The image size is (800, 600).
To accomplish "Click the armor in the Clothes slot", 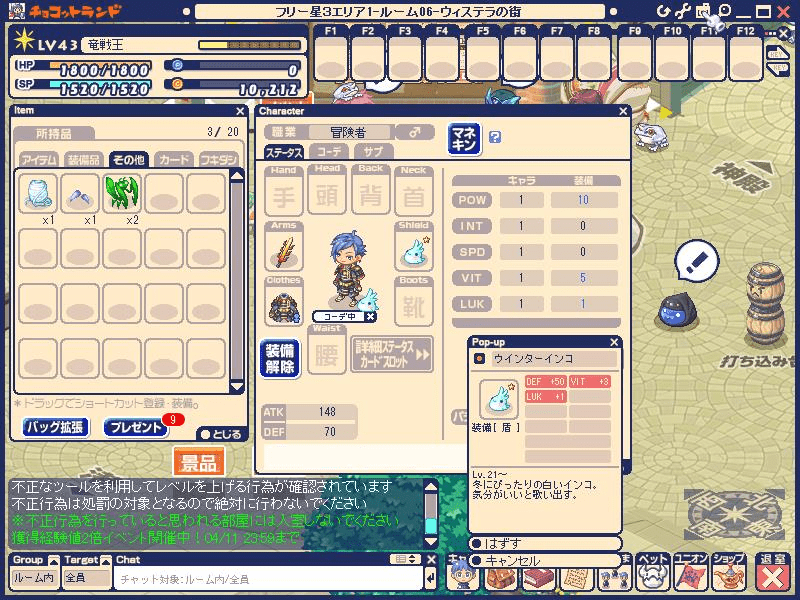I will [284, 305].
